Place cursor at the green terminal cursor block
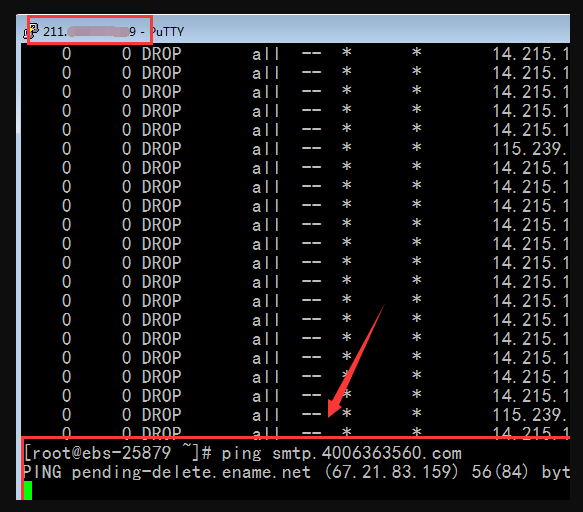This screenshot has height=512, width=583. 28,490
